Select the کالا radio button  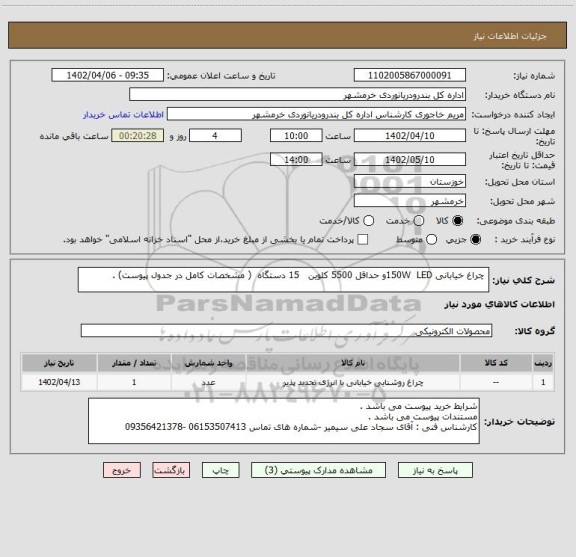458,221
